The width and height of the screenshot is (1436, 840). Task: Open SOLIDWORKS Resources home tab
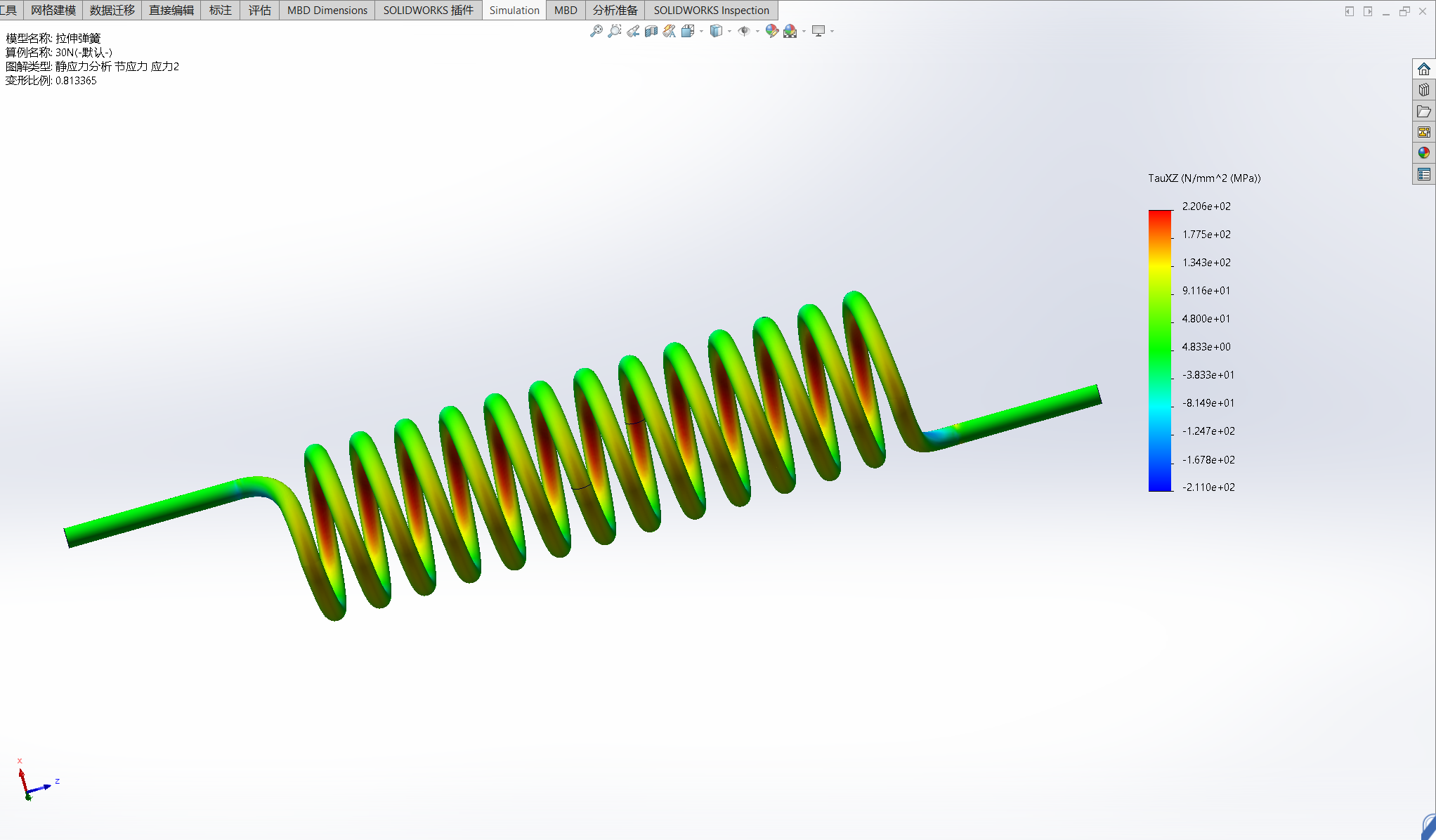click(x=1423, y=69)
